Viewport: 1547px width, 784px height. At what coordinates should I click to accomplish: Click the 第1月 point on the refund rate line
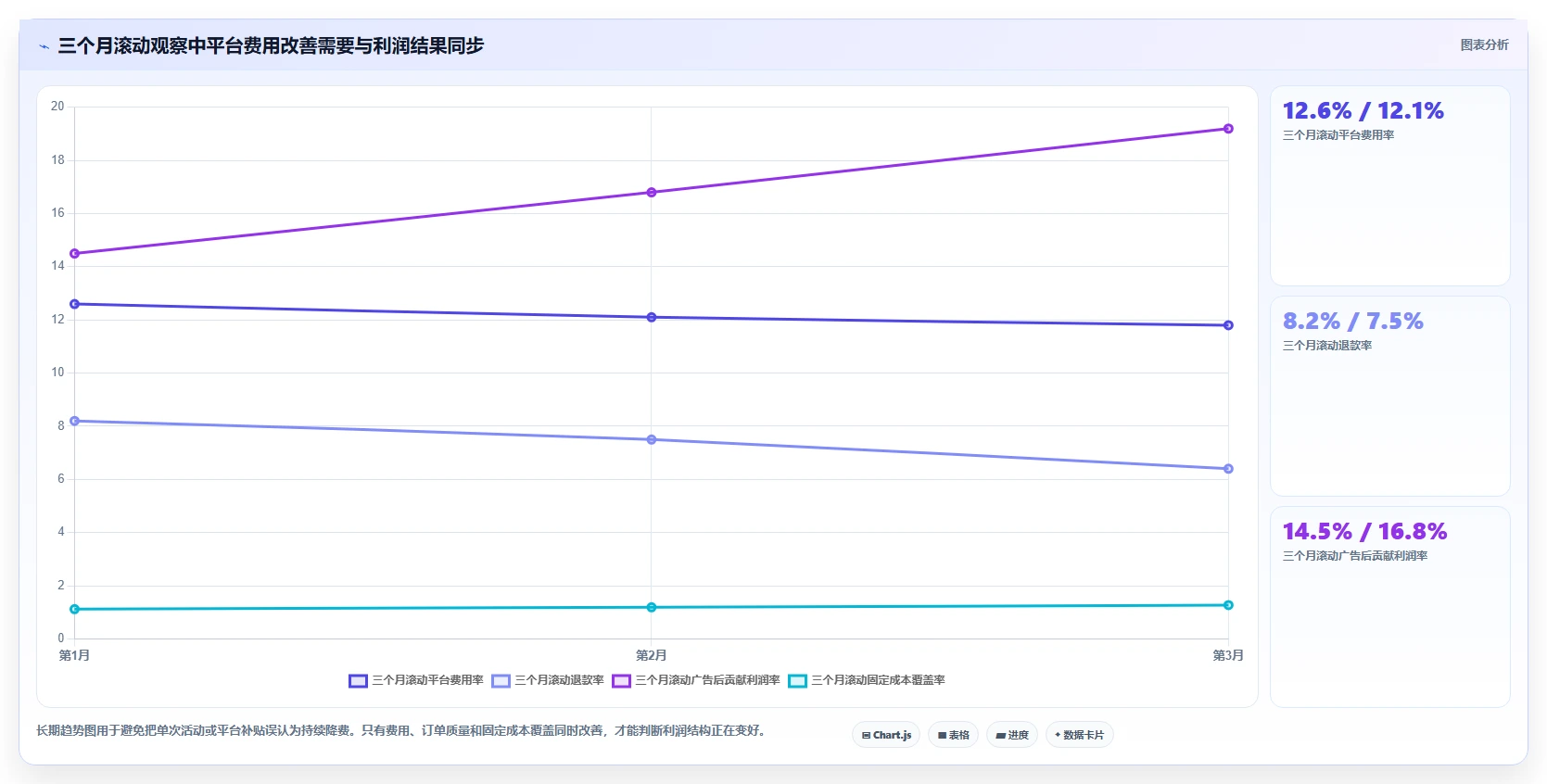pos(75,421)
